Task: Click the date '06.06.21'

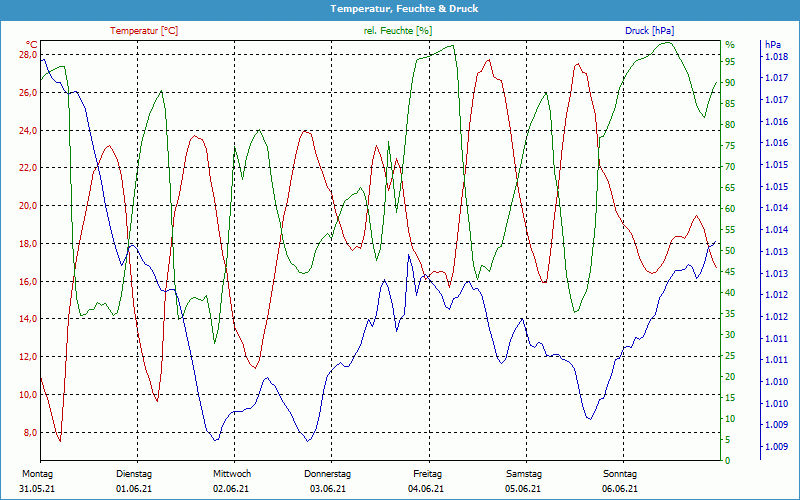Action: (619, 488)
